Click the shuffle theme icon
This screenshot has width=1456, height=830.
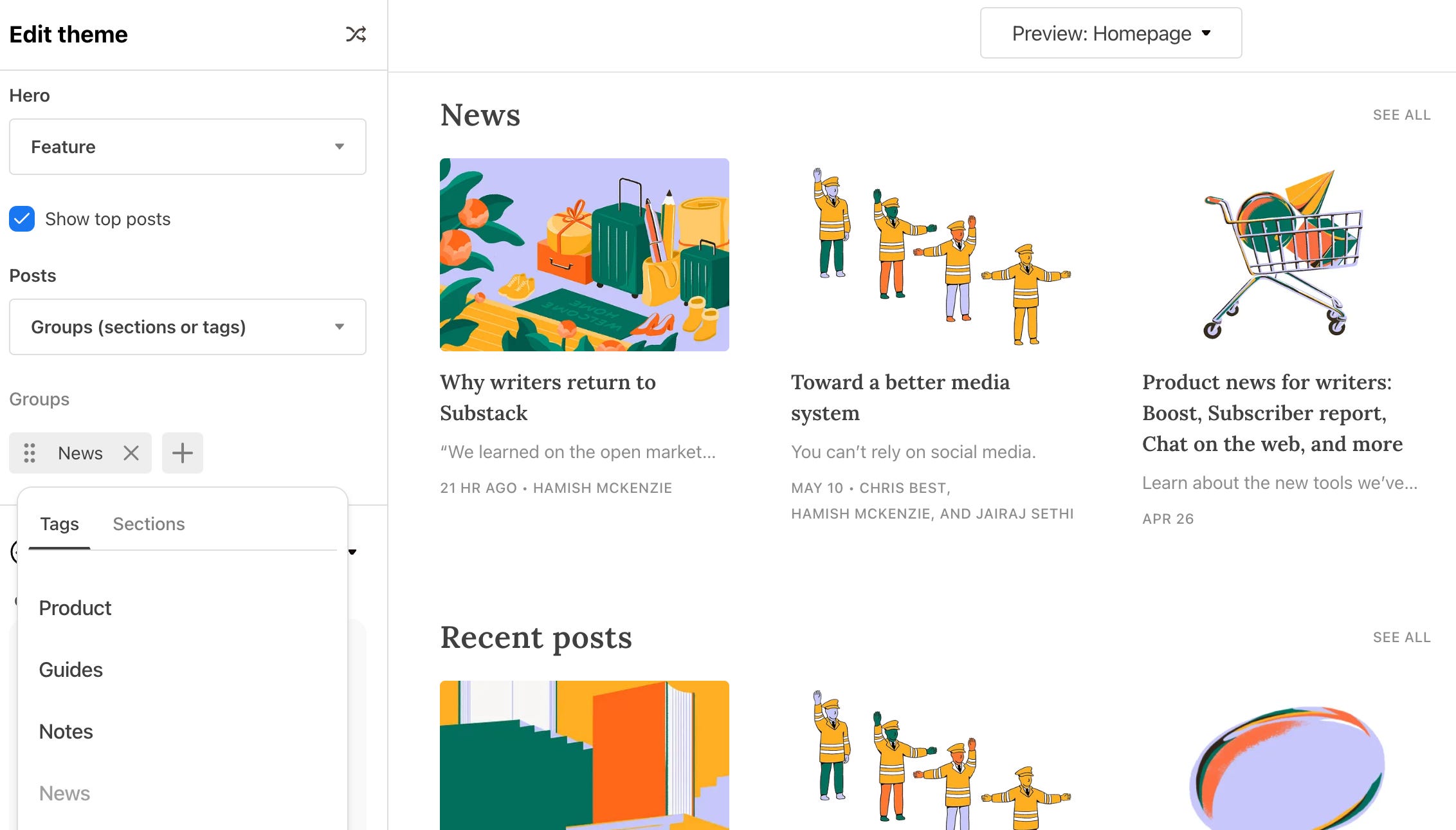pyautogui.click(x=356, y=34)
